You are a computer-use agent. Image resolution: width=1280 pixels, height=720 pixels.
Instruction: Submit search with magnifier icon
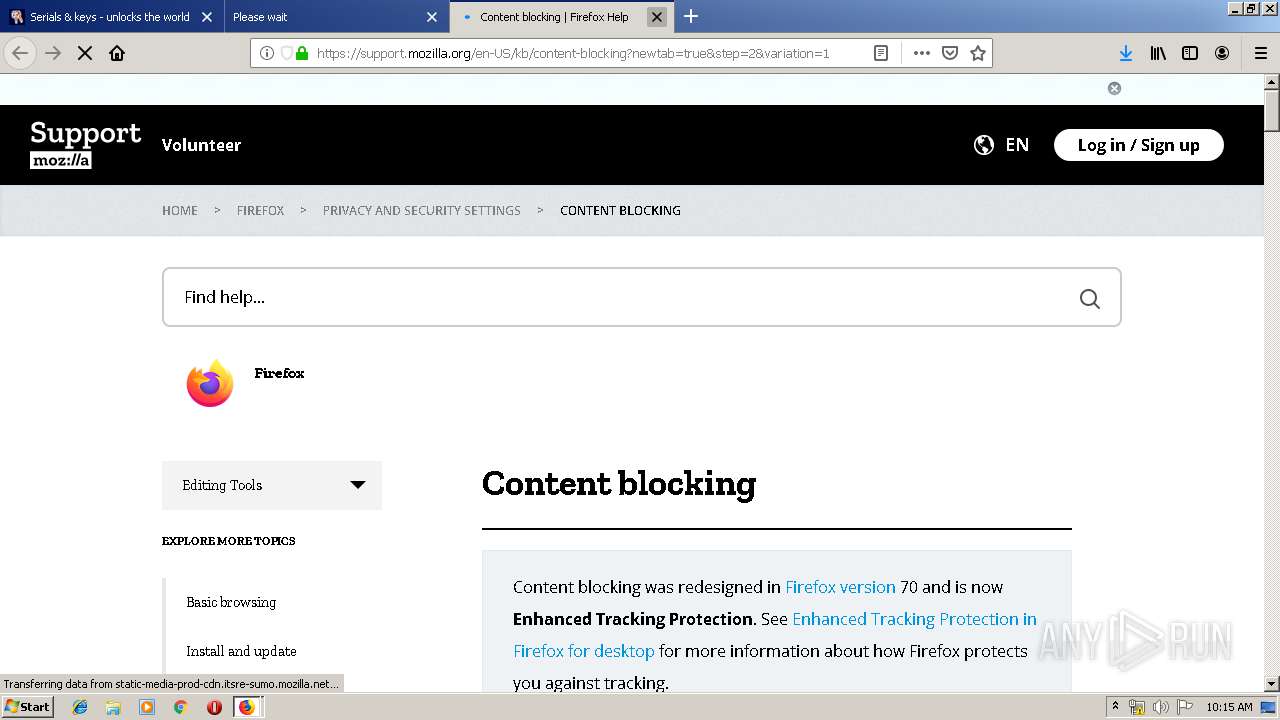coord(1090,298)
